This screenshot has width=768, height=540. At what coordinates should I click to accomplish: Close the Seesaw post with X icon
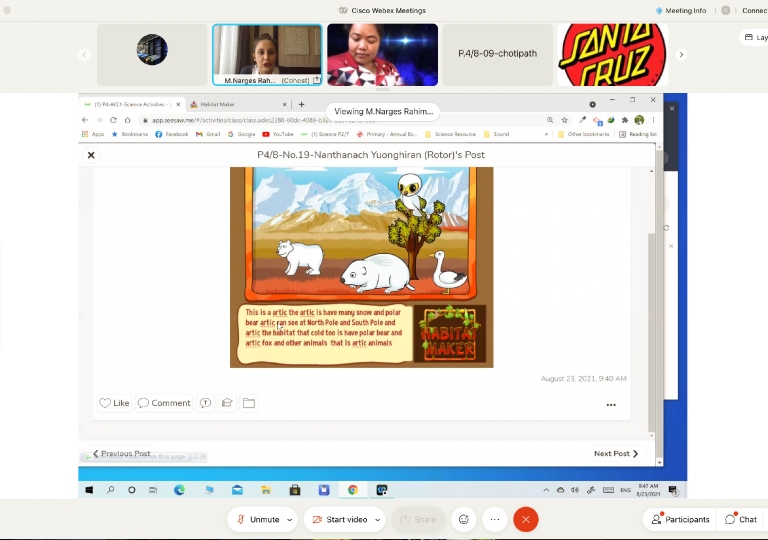click(91, 155)
